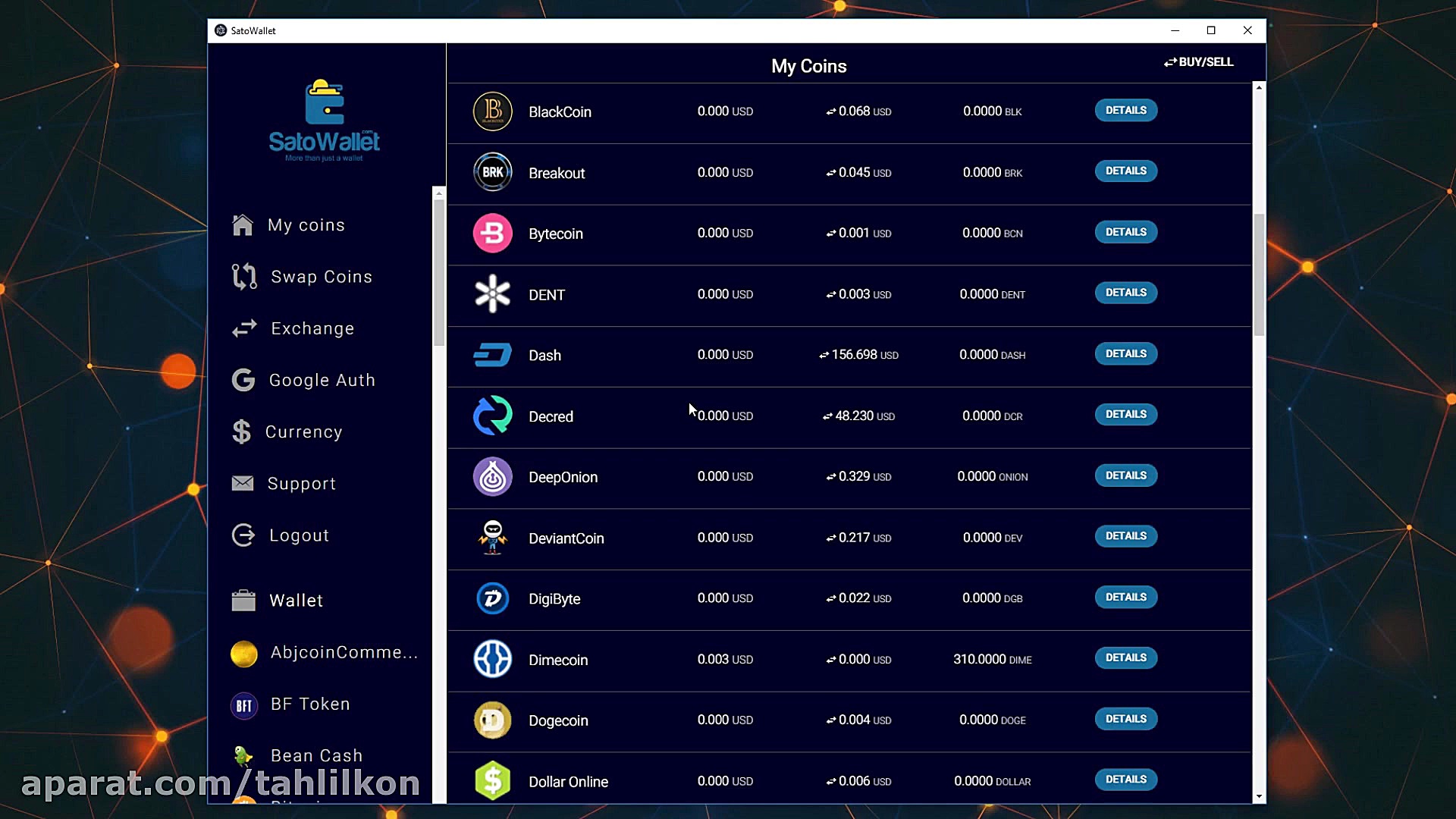Open DETAILS for DeepOnion

pos(1125,475)
